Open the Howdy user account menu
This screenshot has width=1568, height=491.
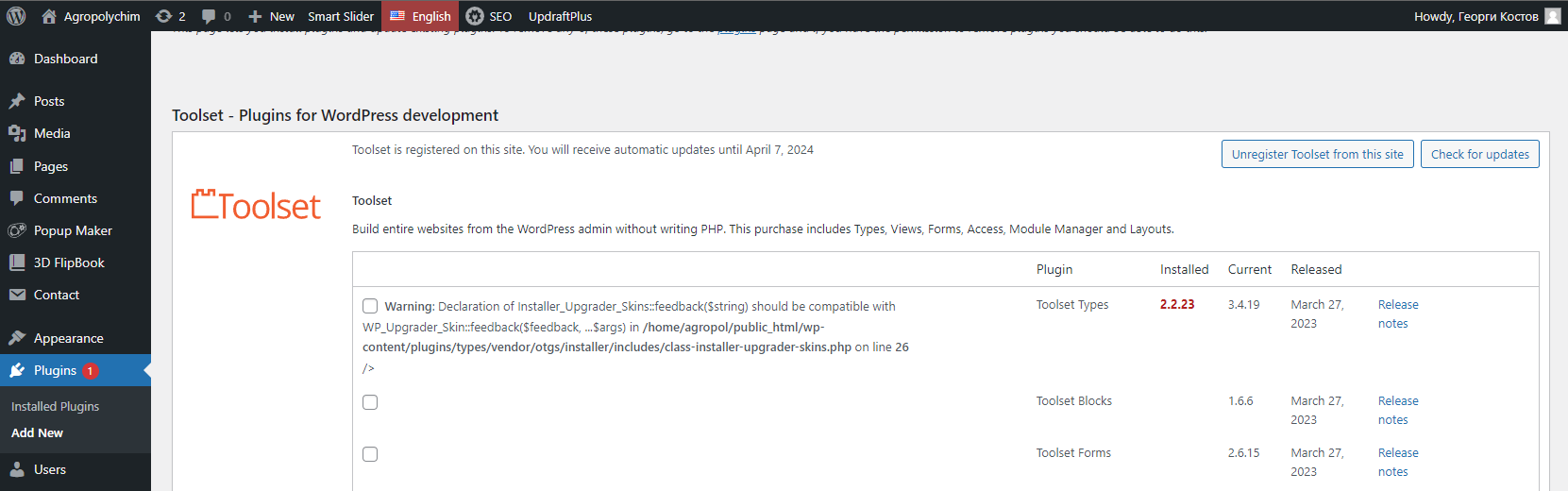pyautogui.click(x=1487, y=16)
